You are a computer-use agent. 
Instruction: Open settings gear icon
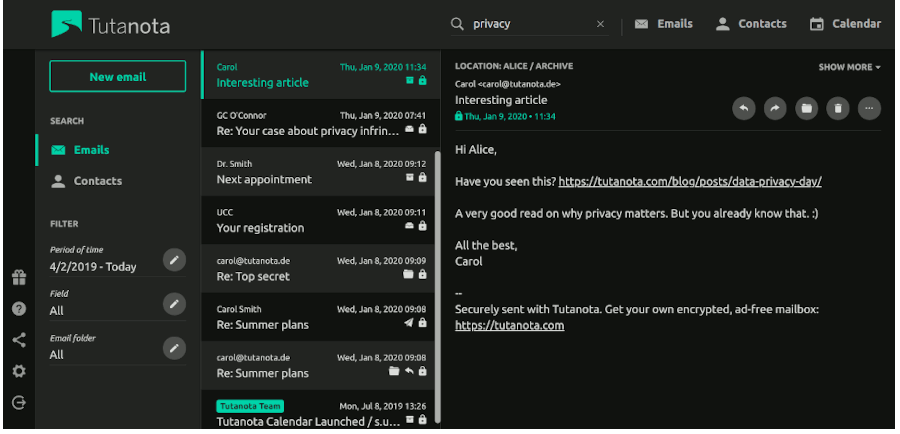pos(19,371)
